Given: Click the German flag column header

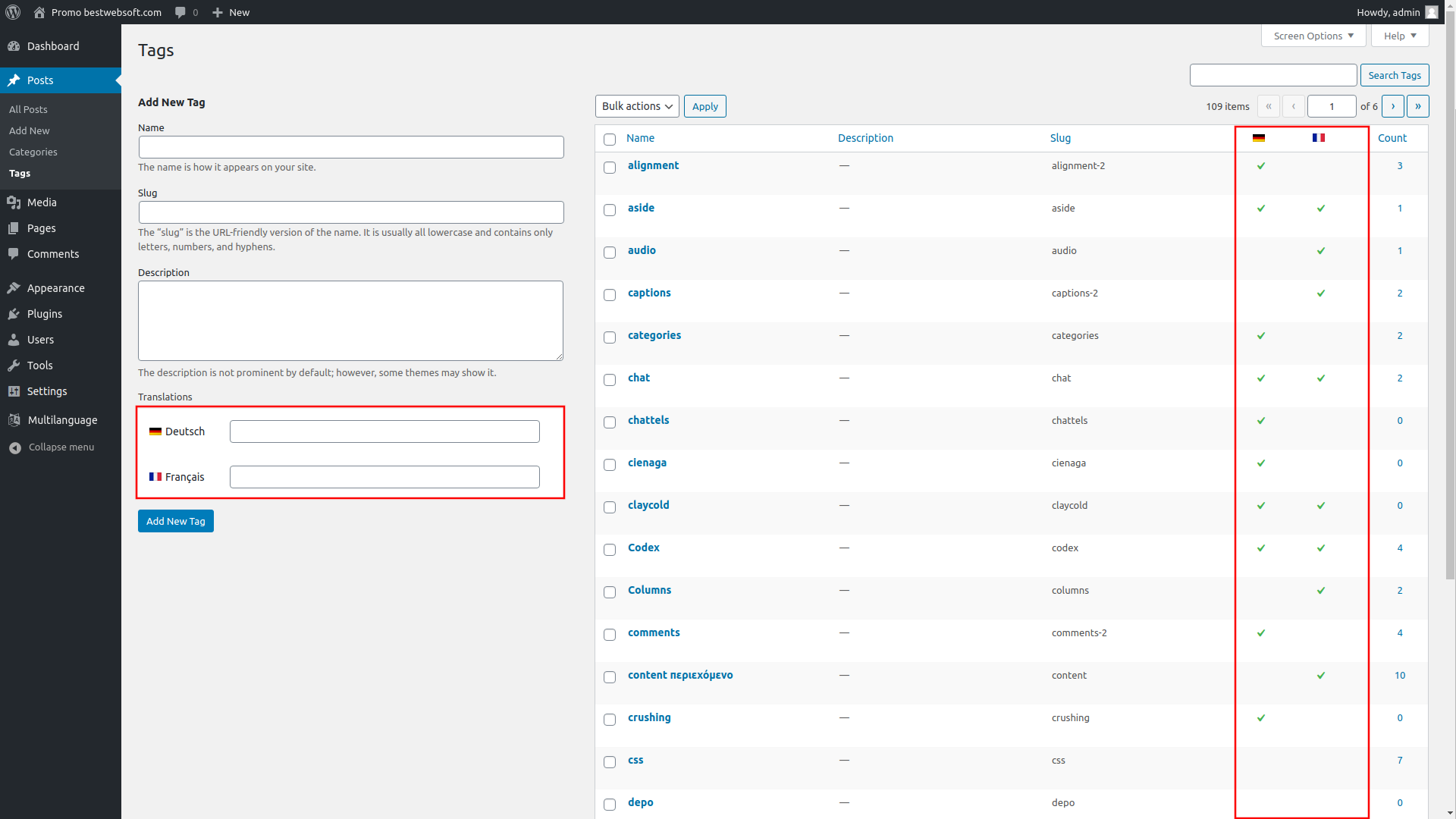Looking at the screenshot, I should (x=1259, y=138).
